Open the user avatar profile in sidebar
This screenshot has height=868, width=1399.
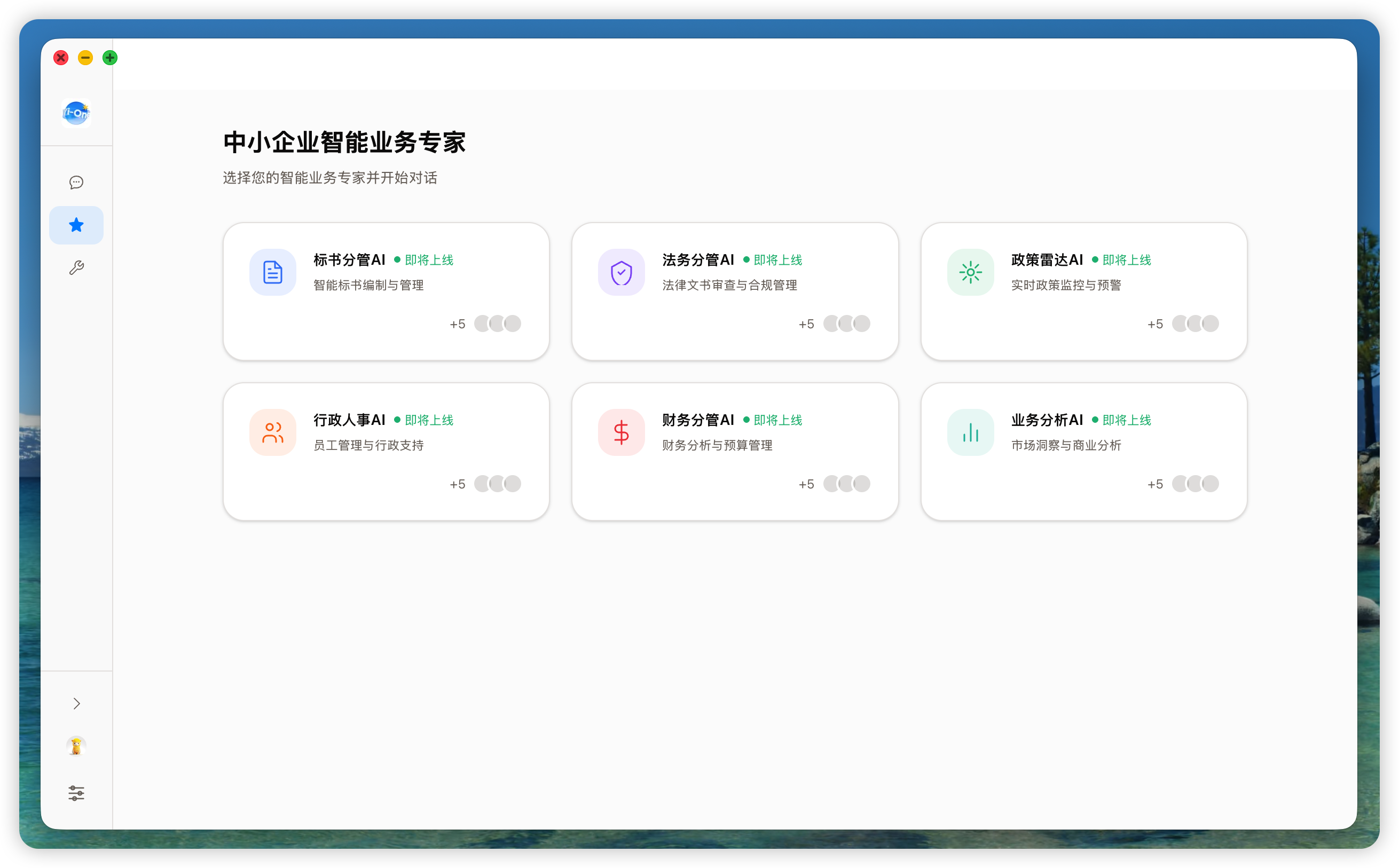click(x=76, y=746)
